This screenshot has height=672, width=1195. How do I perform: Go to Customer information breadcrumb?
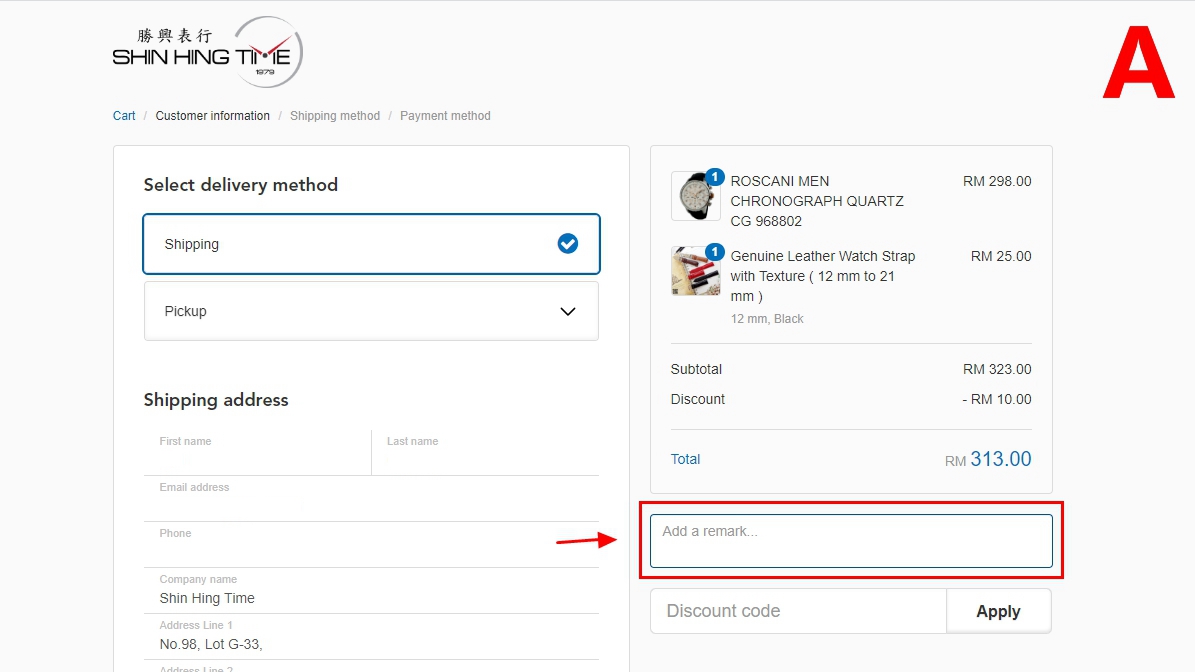pos(212,116)
